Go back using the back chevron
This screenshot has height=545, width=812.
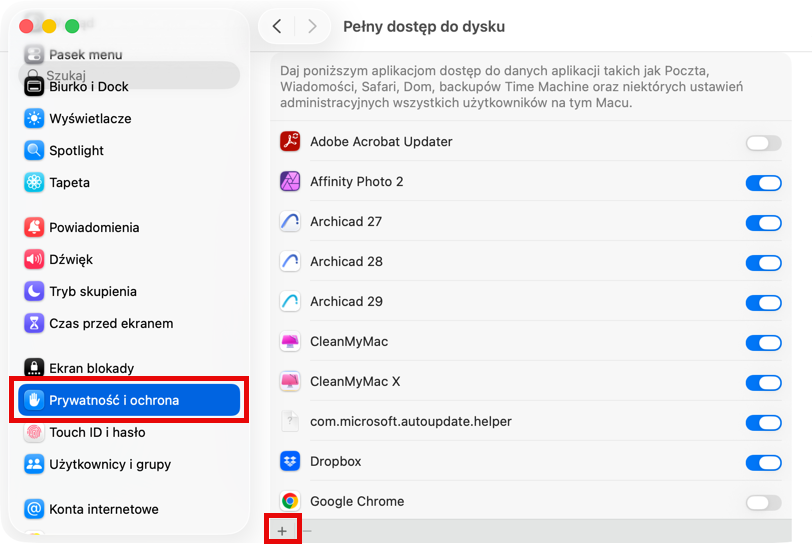pos(277,27)
